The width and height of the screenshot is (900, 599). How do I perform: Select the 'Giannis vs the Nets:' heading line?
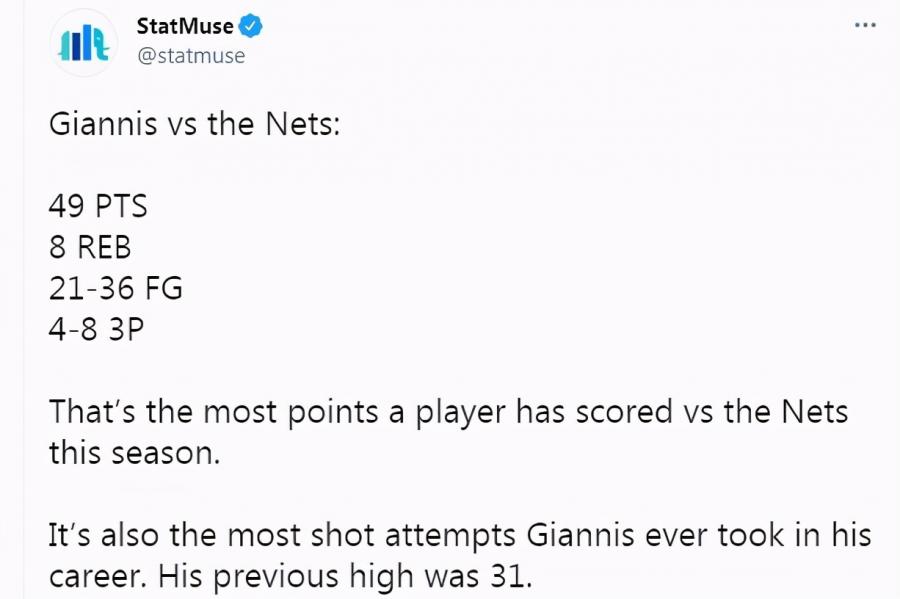[x=195, y=123]
